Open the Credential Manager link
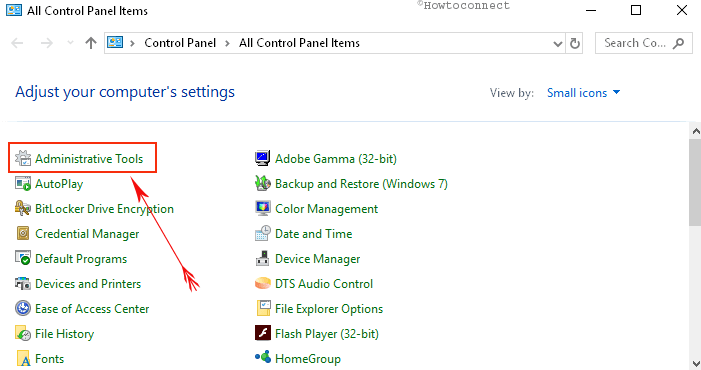Screen dimensions: 701x370 coord(87,234)
